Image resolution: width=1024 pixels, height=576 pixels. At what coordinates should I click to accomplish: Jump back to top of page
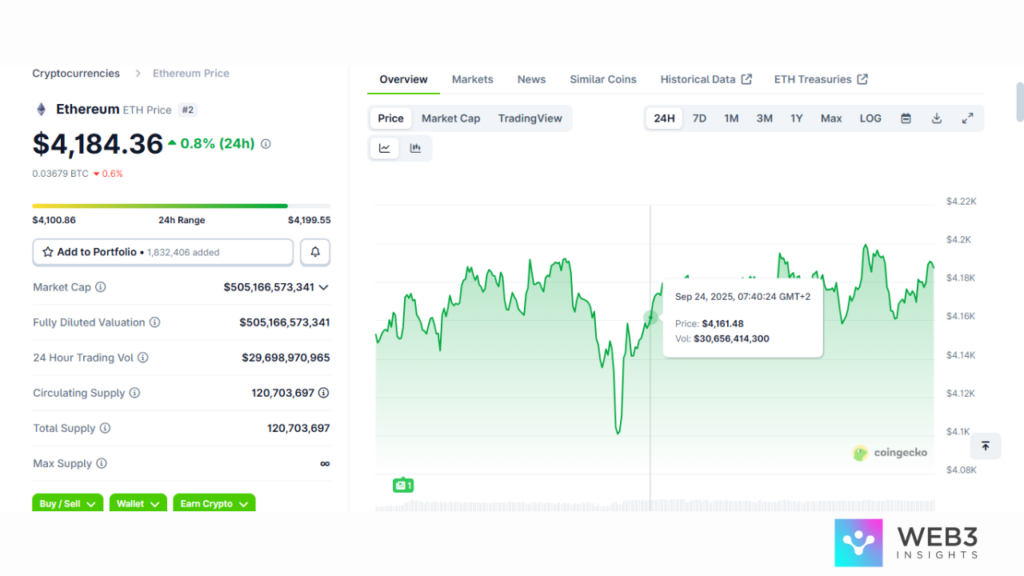(985, 446)
